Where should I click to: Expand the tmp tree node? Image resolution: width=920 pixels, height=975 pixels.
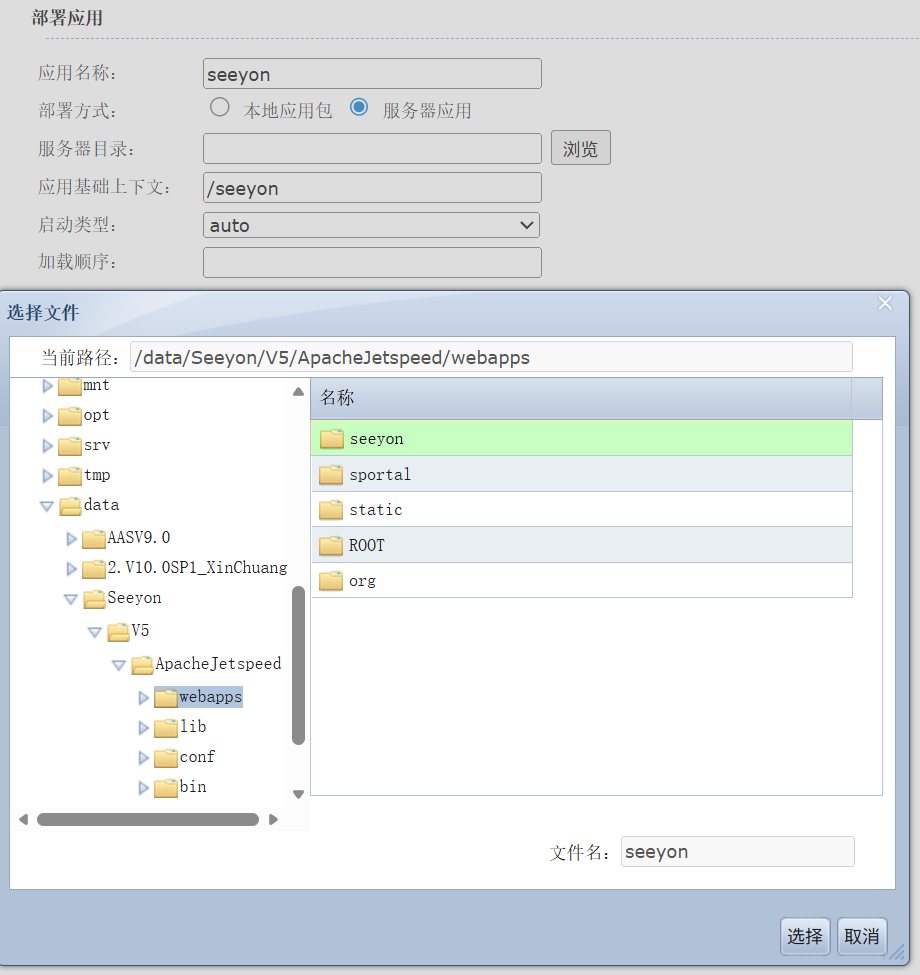[x=47, y=476]
